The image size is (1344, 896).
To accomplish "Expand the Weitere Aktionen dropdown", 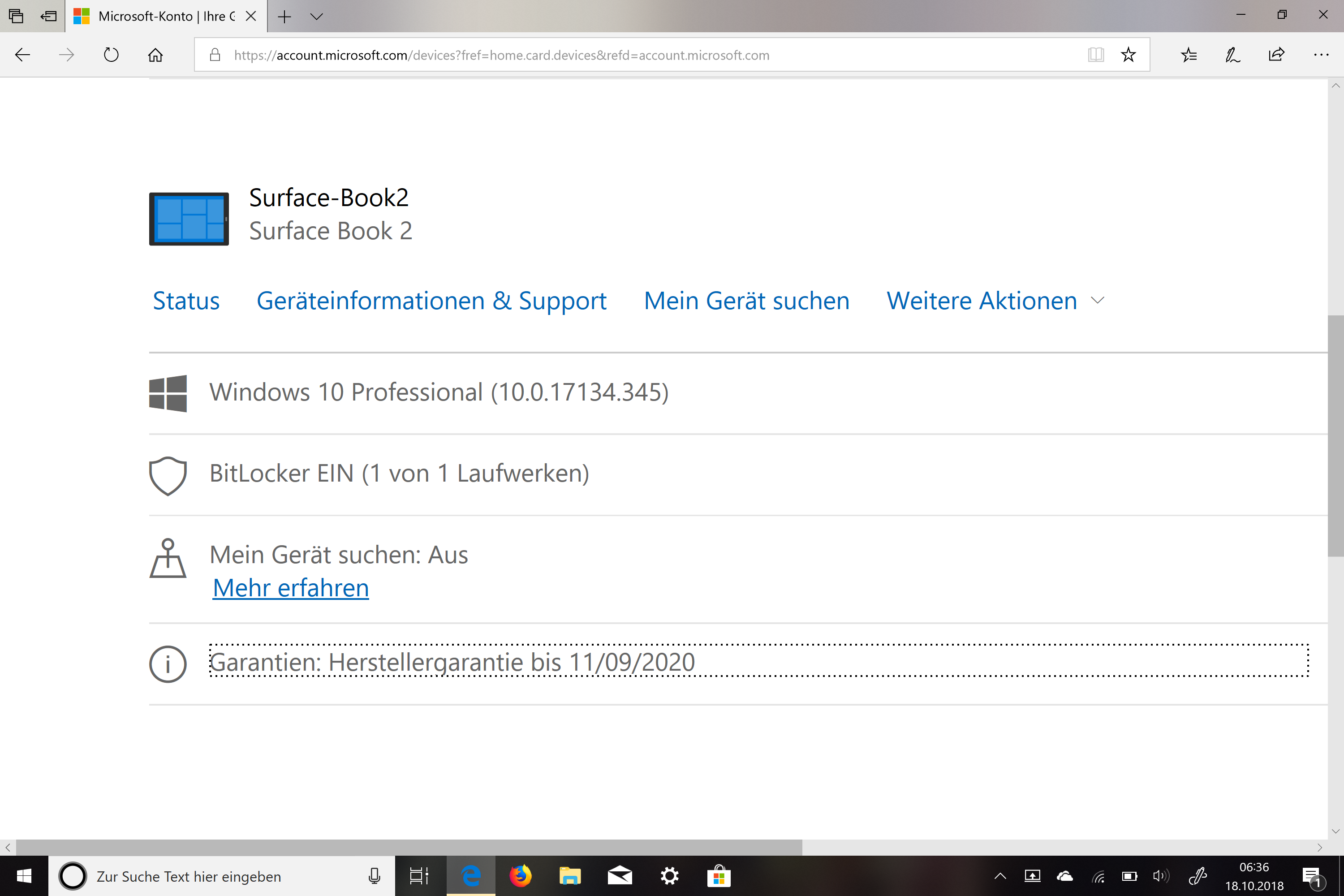I will pyautogui.click(x=995, y=301).
